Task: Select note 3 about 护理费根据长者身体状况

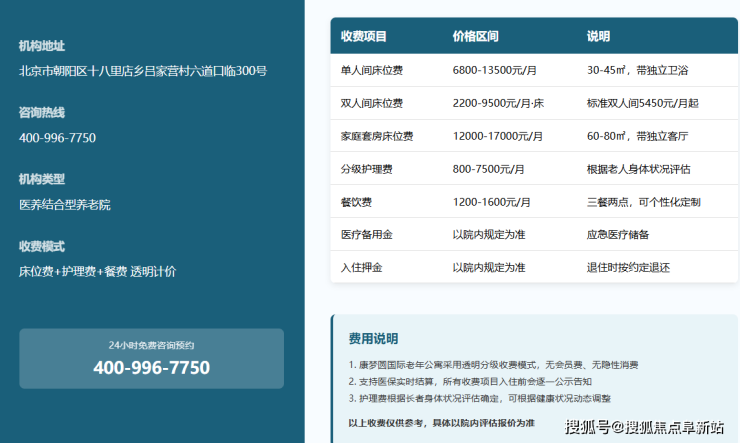Action: [x=479, y=399]
